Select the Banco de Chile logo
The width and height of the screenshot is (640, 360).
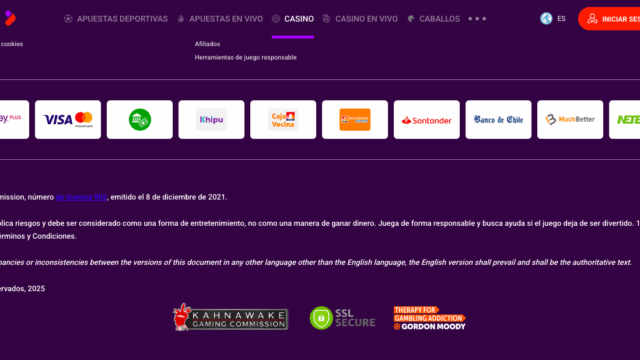coord(498,120)
